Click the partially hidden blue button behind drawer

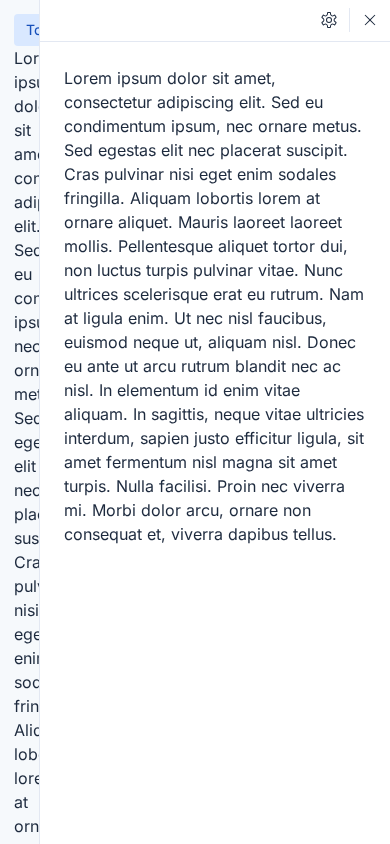pyautogui.click(x=26, y=30)
